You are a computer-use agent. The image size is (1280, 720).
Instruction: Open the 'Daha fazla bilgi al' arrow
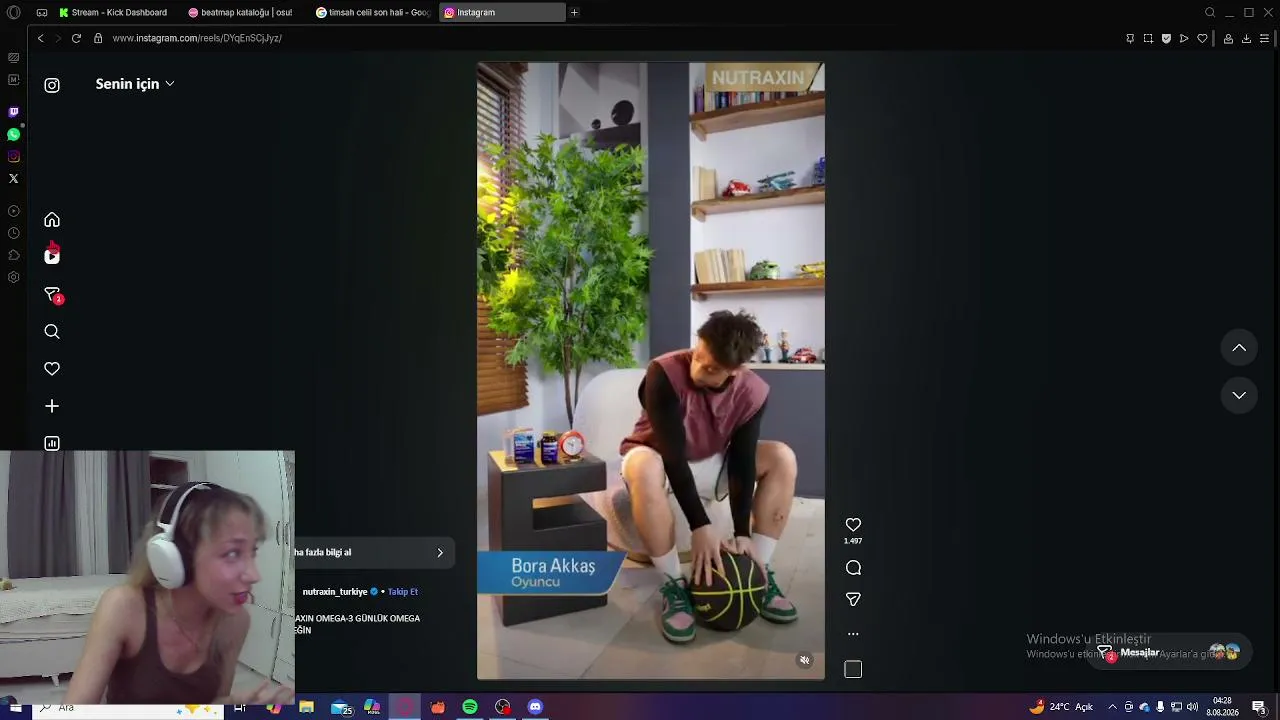(439, 553)
